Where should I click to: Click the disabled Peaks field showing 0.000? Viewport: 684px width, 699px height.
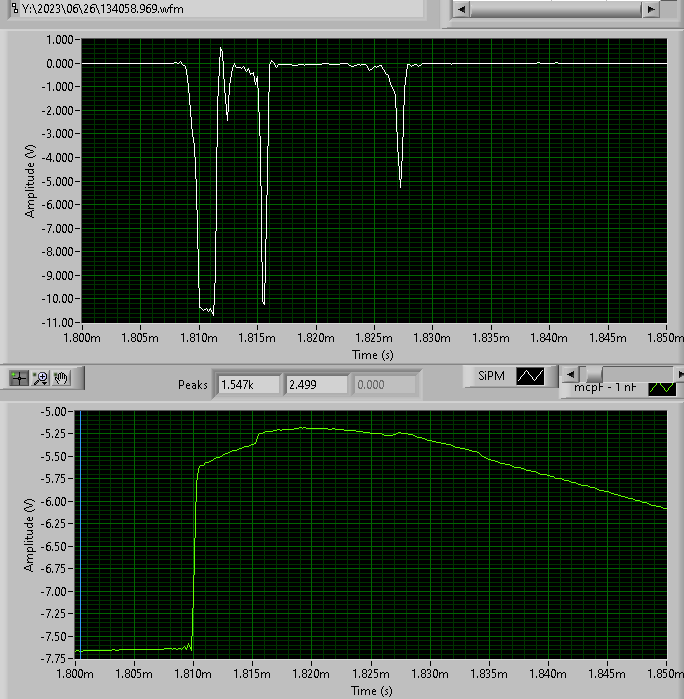click(x=385, y=384)
